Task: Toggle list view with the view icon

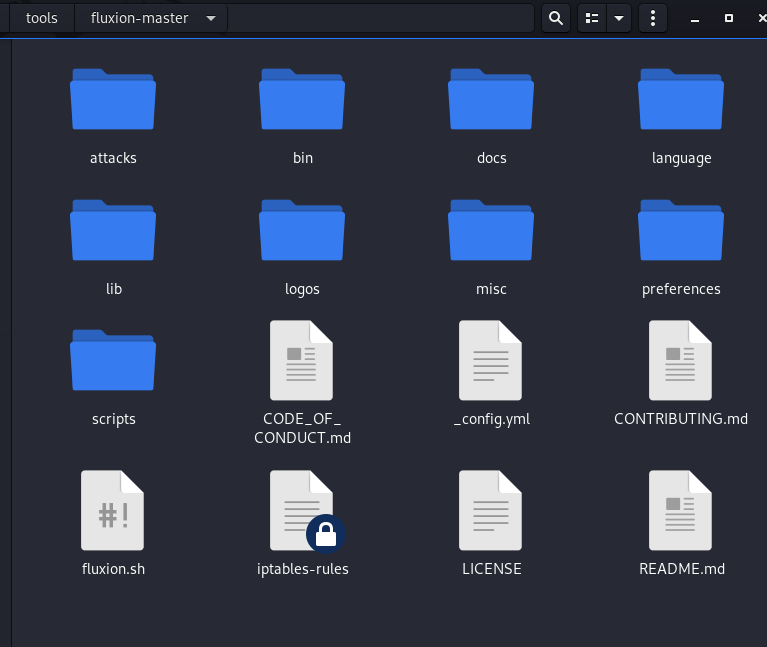Action: [592, 19]
